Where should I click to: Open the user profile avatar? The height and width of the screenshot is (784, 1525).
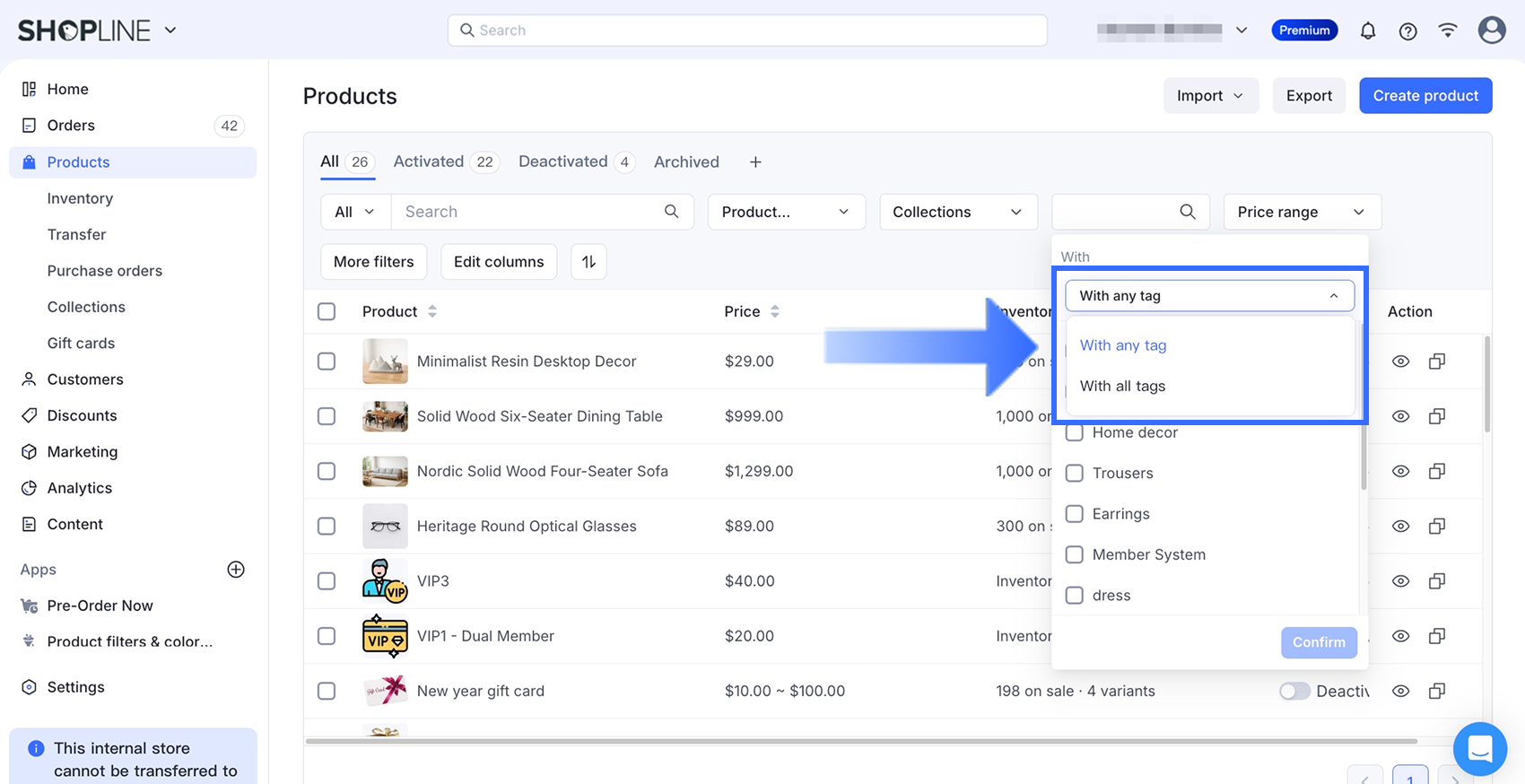(1491, 30)
